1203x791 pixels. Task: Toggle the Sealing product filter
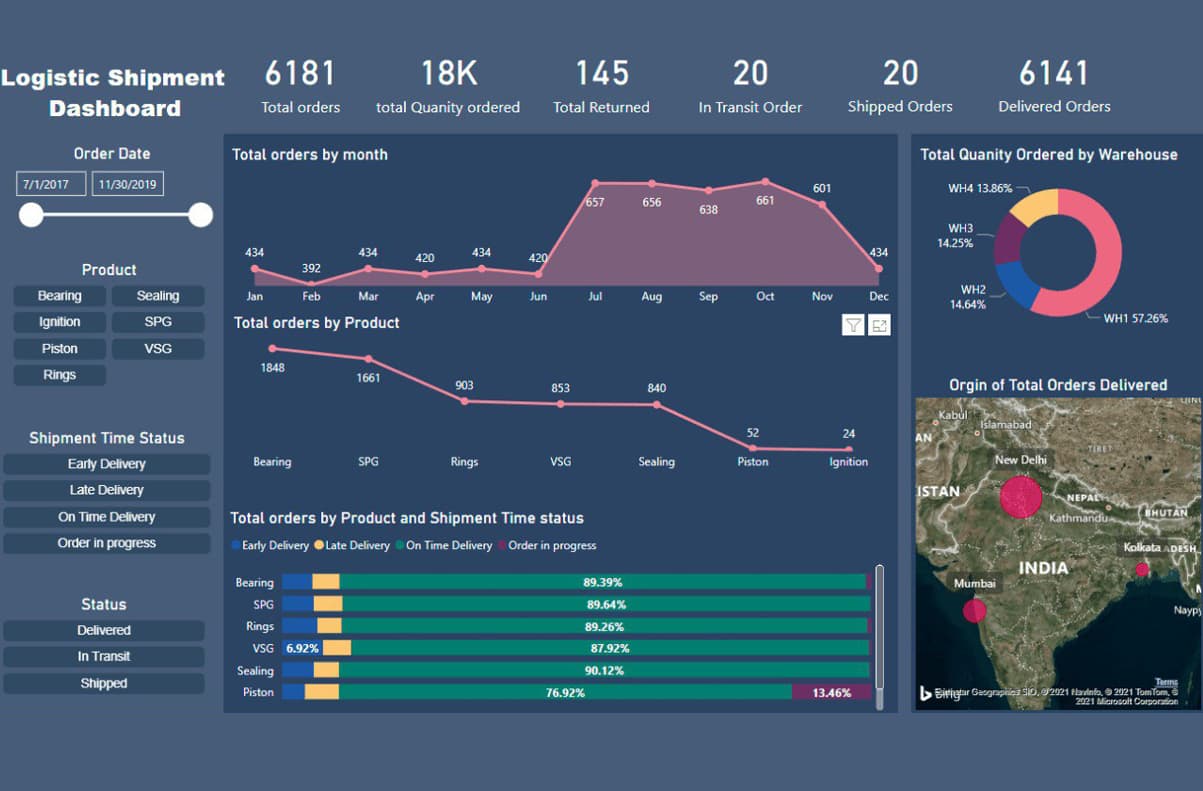click(158, 296)
